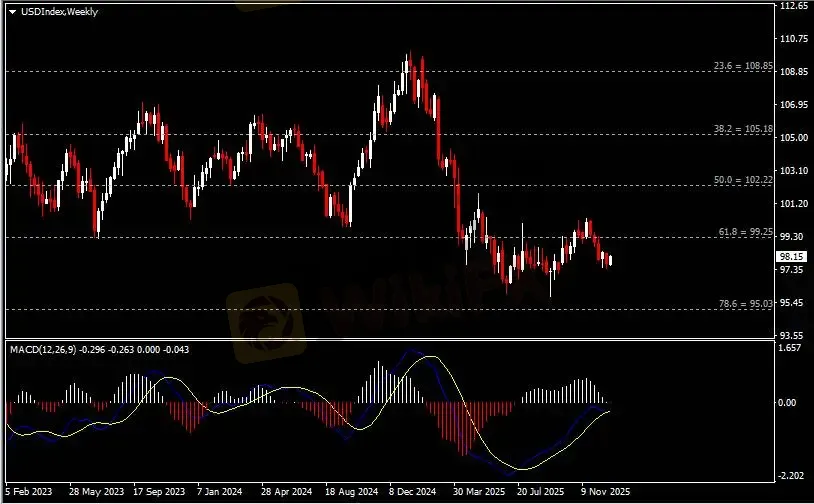Select the 1.657 MACD scale value
The height and width of the screenshot is (504, 814).
(x=790, y=348)
